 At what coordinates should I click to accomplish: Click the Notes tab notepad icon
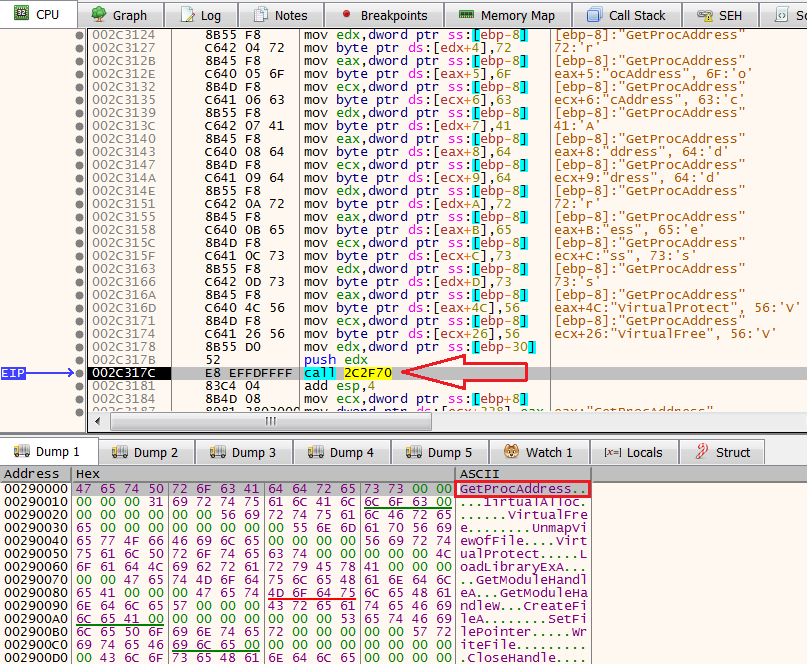261,14
